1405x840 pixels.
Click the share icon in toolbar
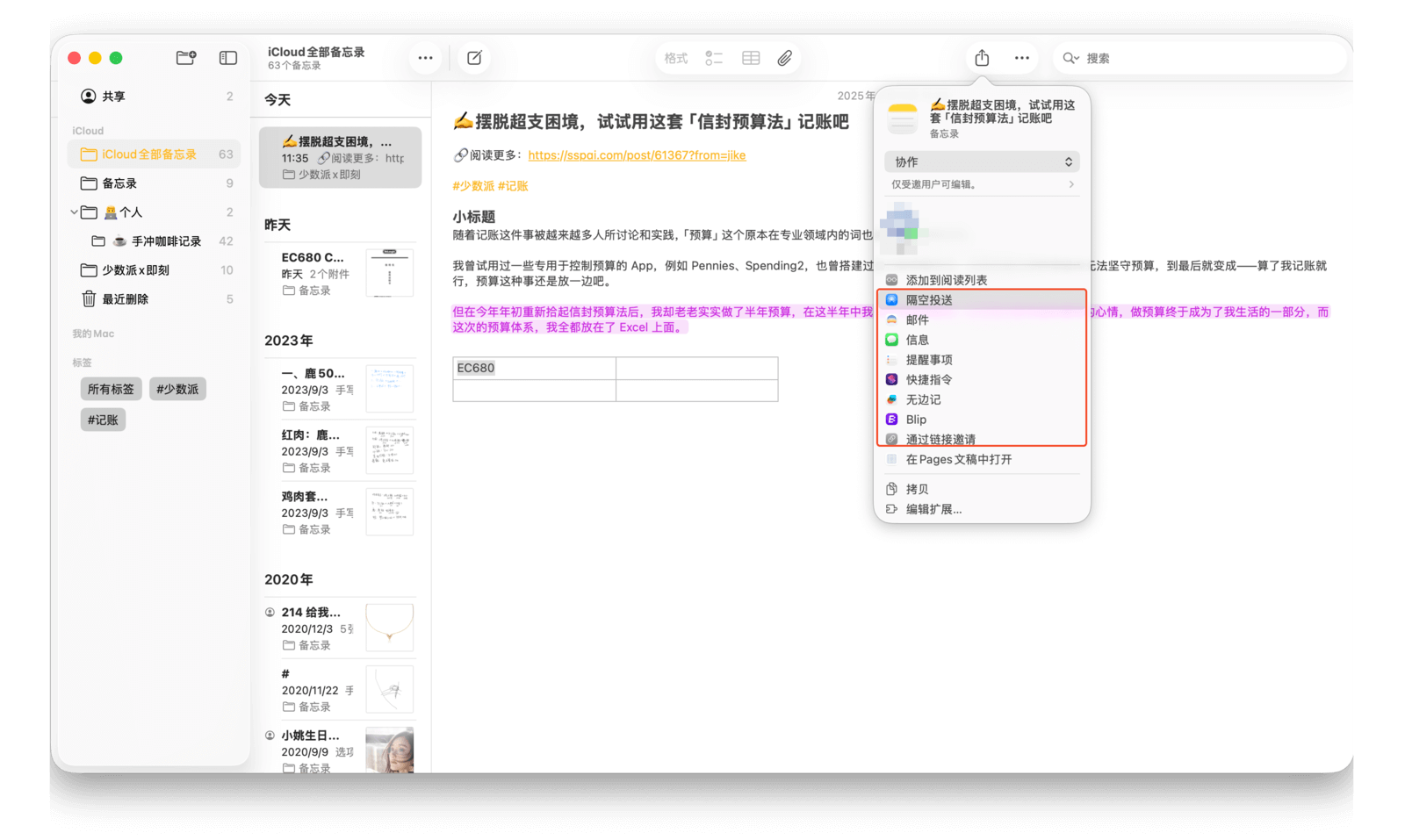coord(982,58)
